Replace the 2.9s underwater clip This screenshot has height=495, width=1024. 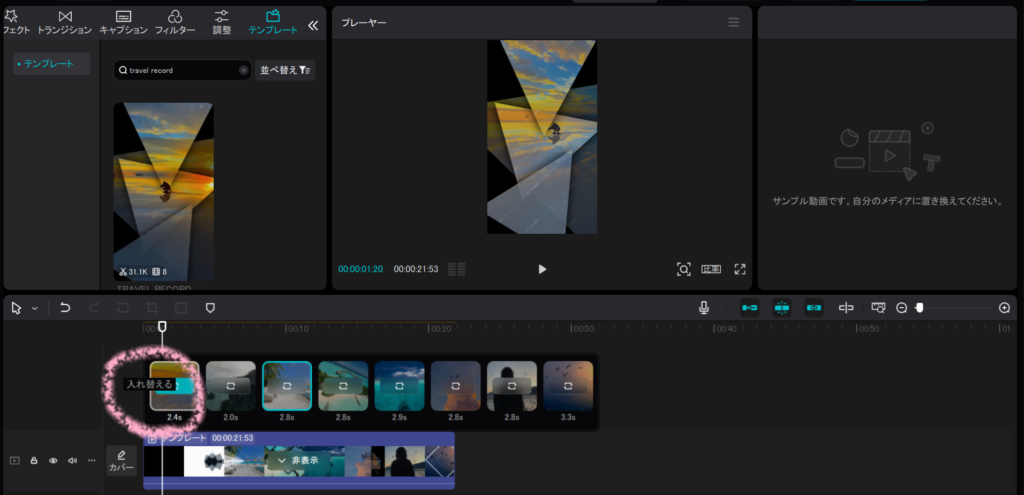pyautogui.click(x=399, y=386)
